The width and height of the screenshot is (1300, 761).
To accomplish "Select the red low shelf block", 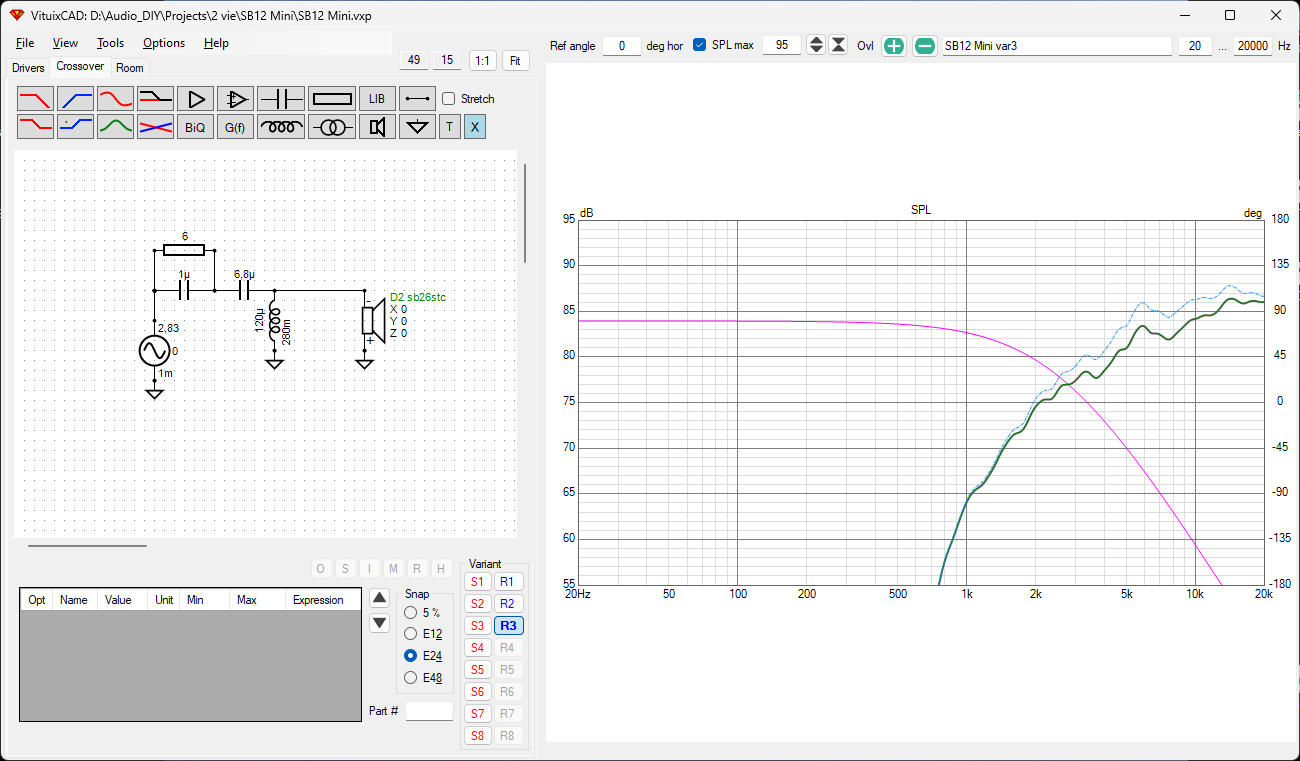I will click(36, 127).
